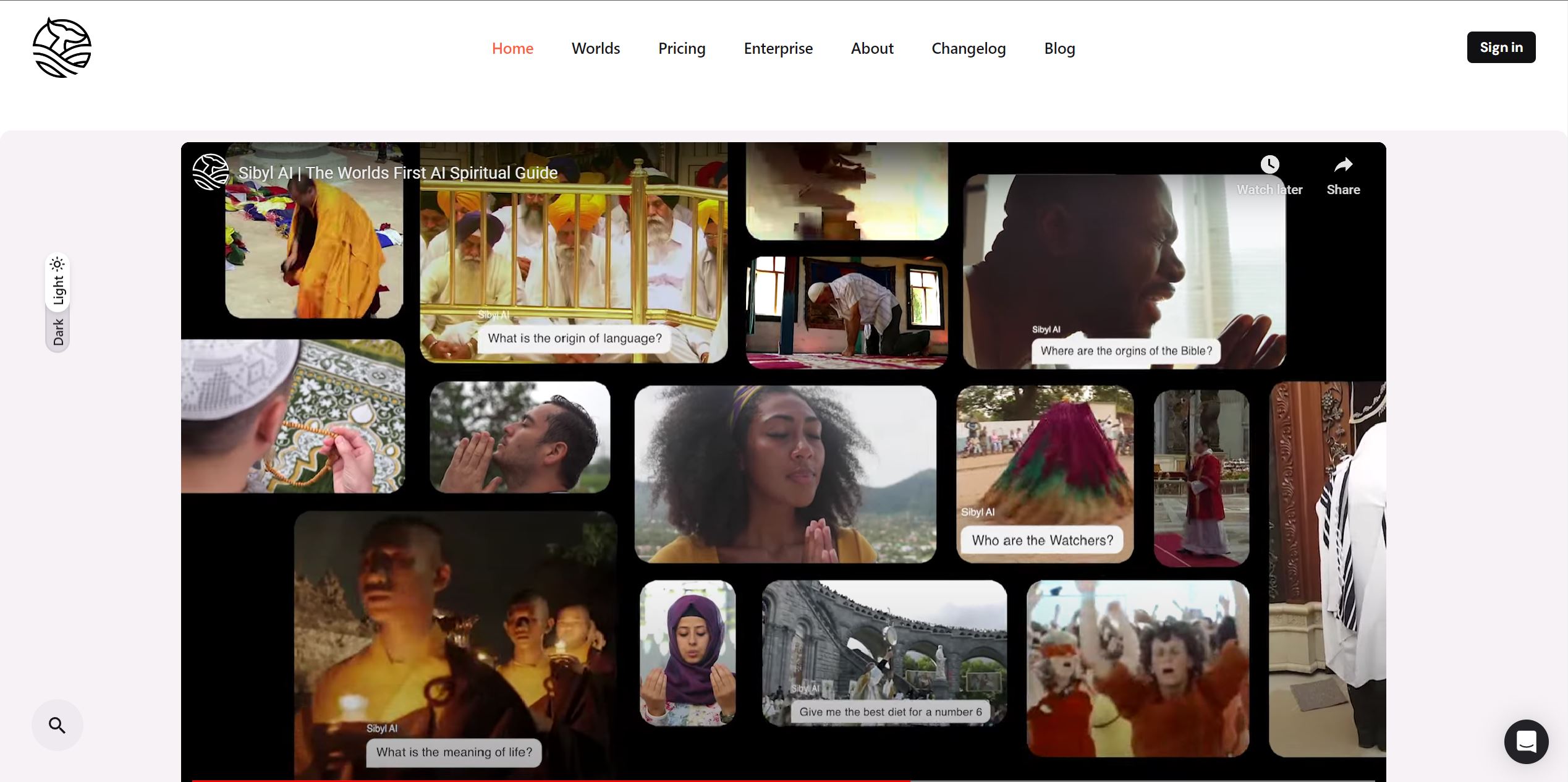This screenshot has height=782, width=1568.
Task: Click the sun icon on the Light tab
Action: (59, 263)
